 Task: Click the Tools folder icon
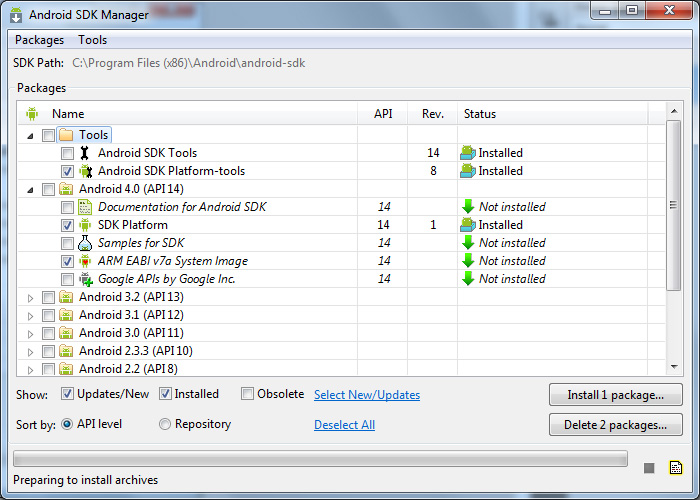click(66, 135)
